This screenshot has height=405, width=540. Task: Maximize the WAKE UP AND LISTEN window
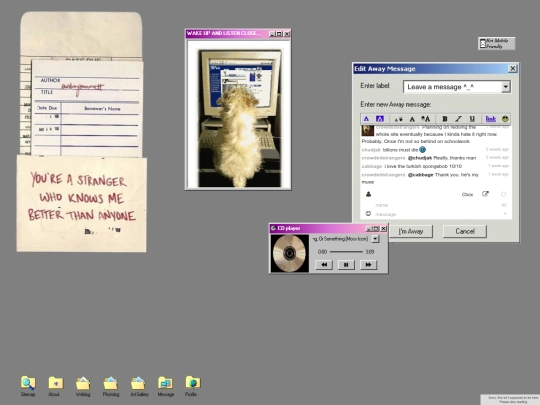coord(279,34)
